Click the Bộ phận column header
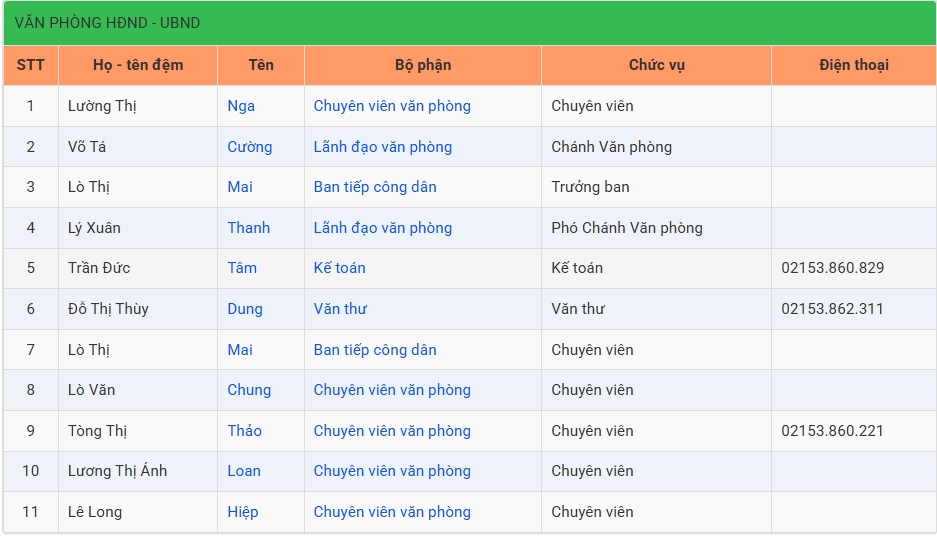The width and height of the screenshot is (937, 537). 423,65
